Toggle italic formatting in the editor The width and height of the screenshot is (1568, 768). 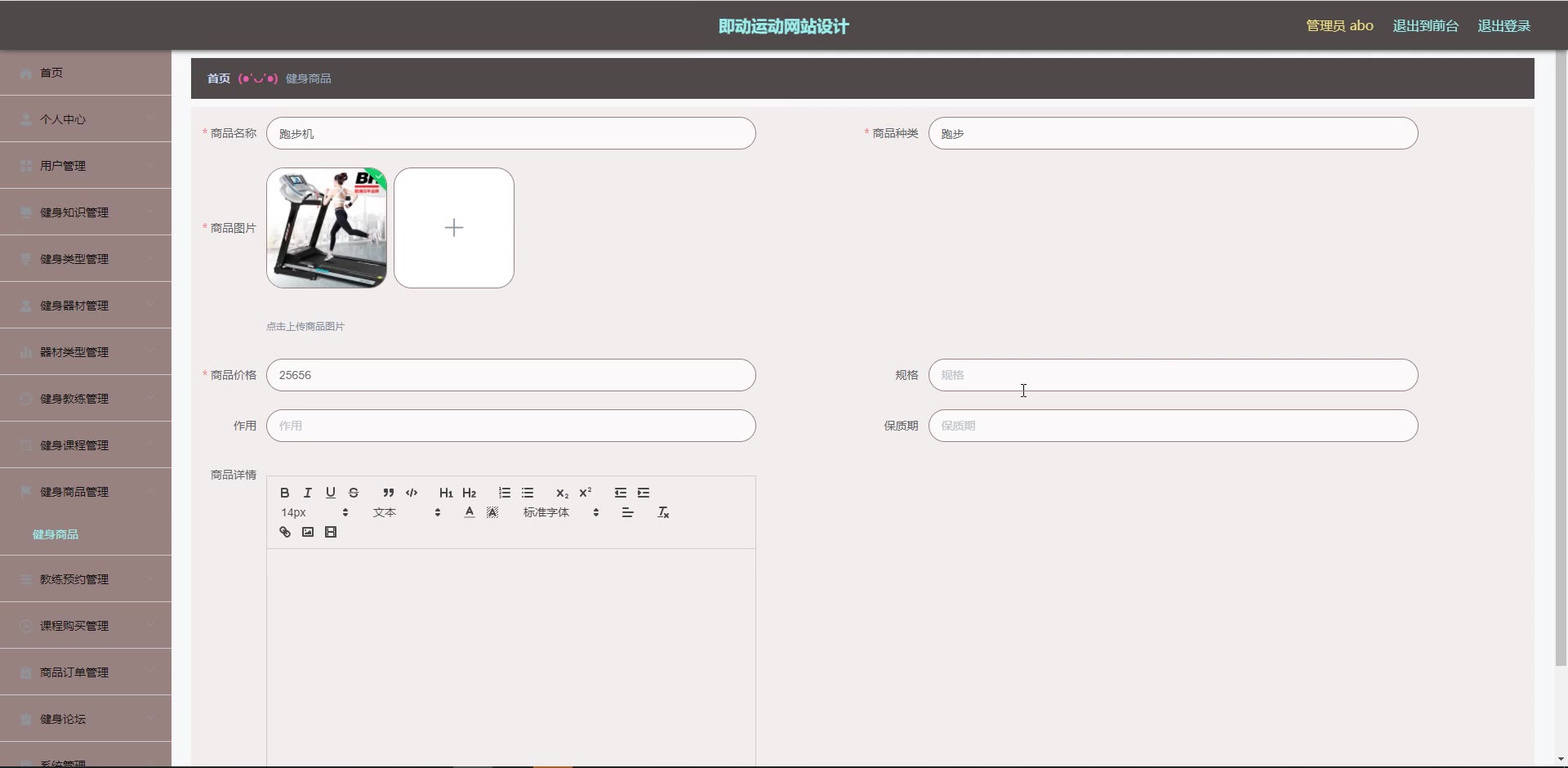pos(307,493)
